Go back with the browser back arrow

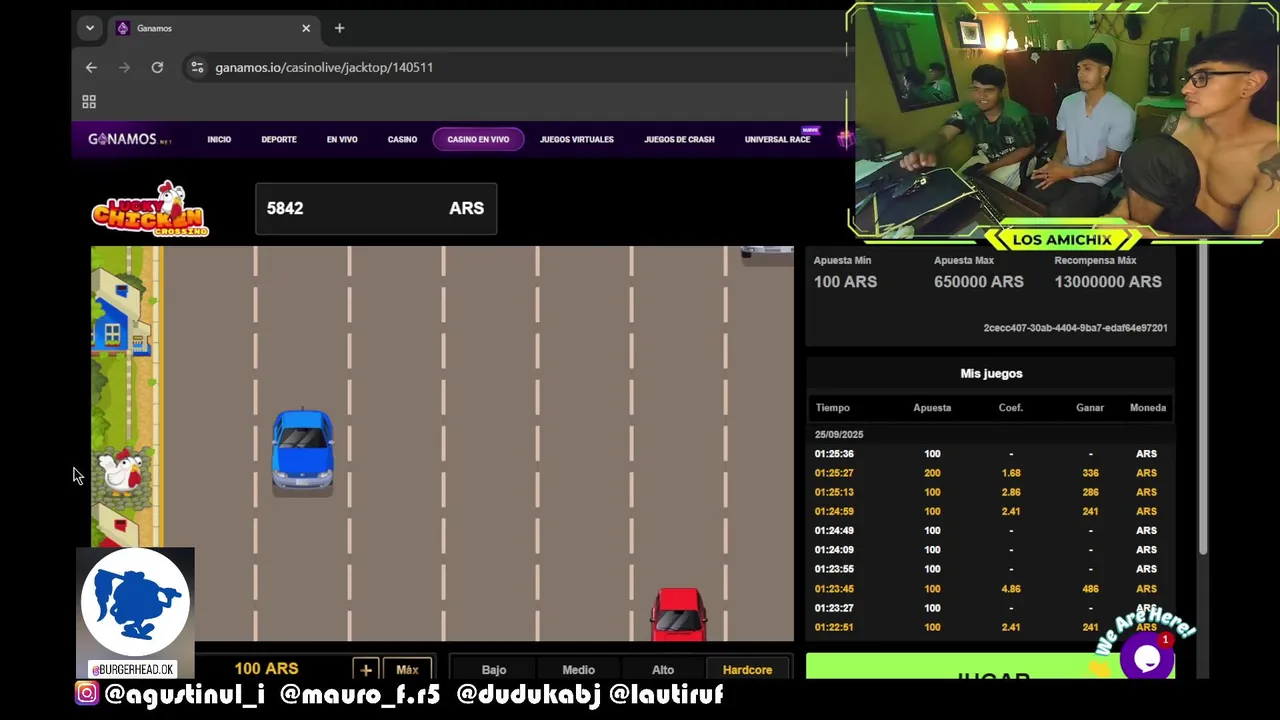tap(91, 67)
